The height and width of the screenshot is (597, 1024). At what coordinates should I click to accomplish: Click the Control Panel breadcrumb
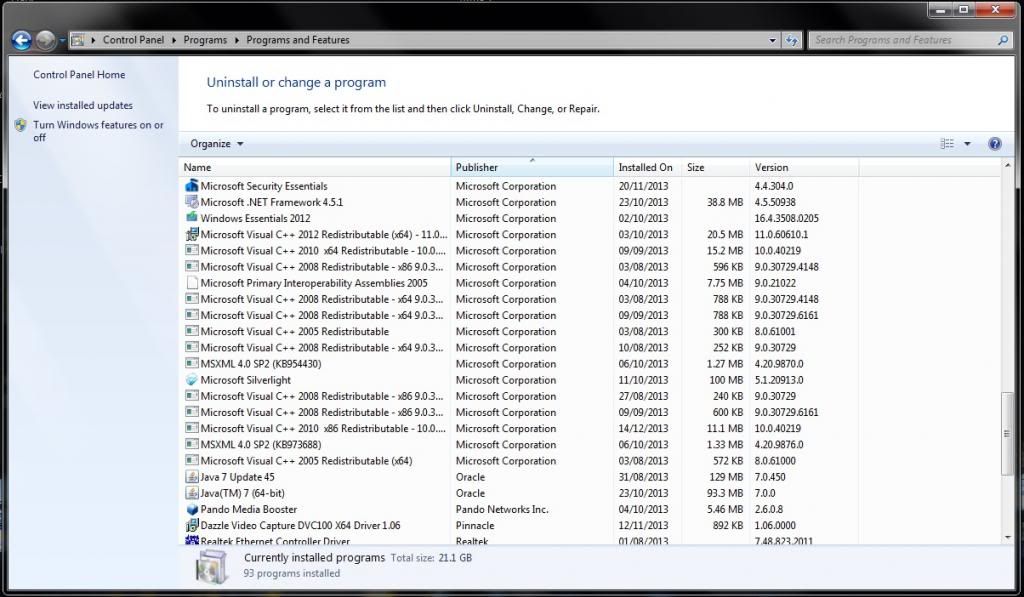coord(133,40)
